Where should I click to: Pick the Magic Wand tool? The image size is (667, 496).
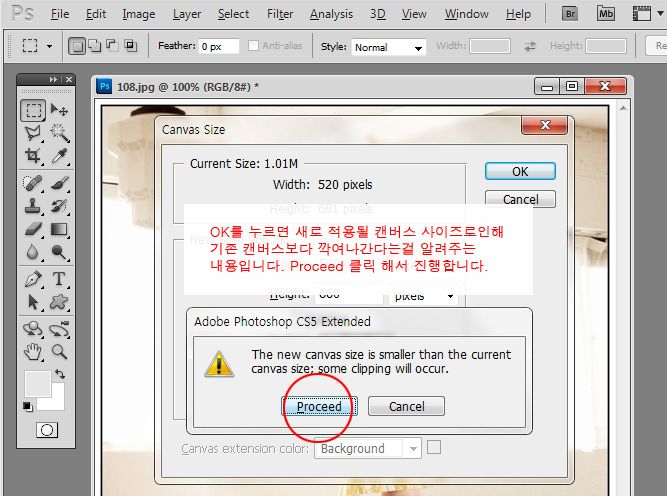[x=59, y=133]
